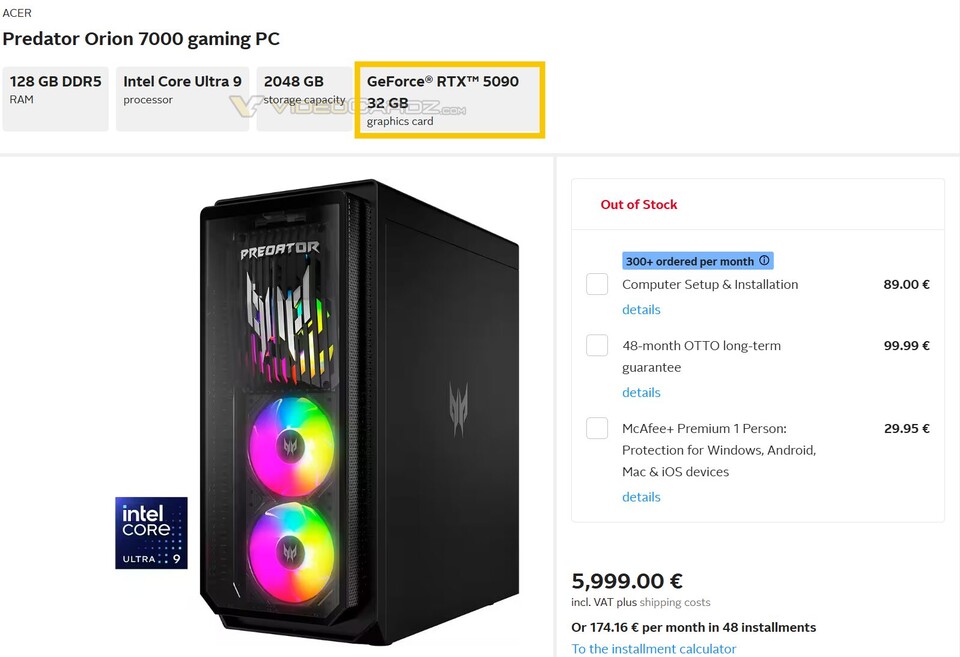Select the Predator Orion 7000 product title
960x657 pixels.
pyautogui.click(x=139, y=39)
